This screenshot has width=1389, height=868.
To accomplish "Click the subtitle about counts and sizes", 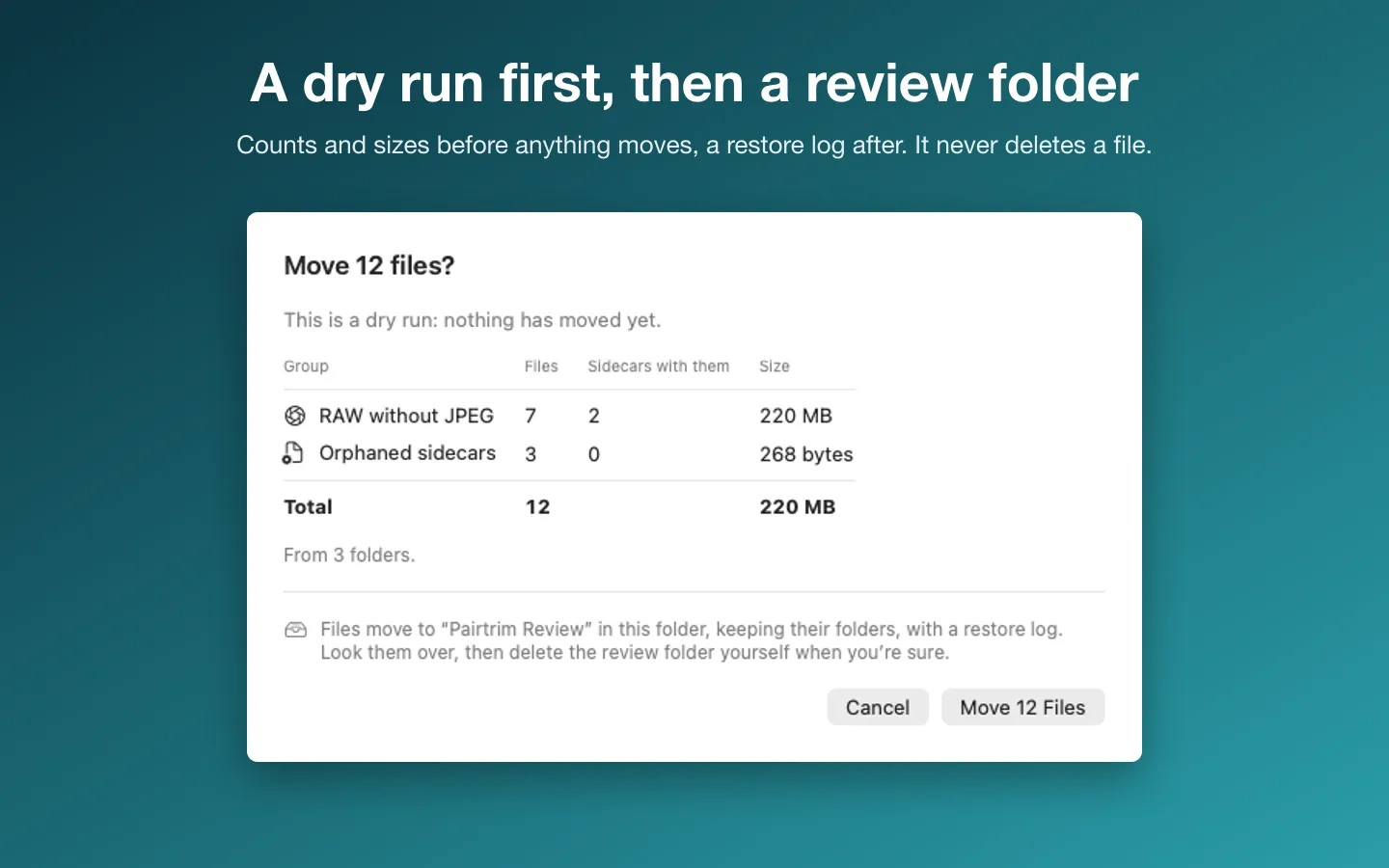I will [x=694, y=146].
